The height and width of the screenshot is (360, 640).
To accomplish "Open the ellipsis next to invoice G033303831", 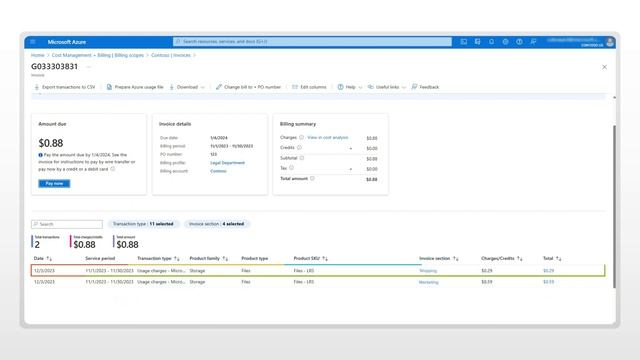I will pyautogui.click(x=89, y=67).
